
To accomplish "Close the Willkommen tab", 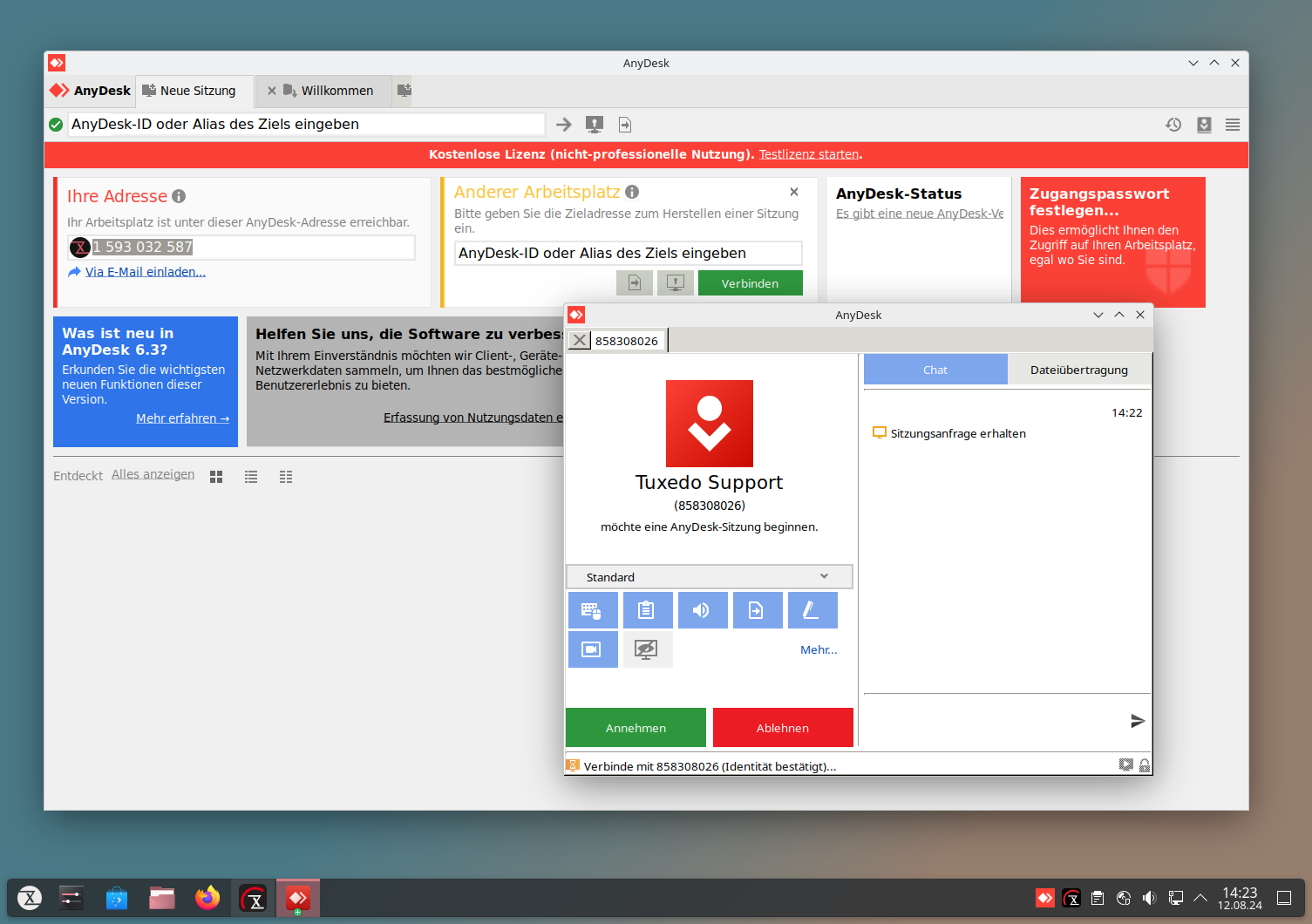I will coord(272,91).
